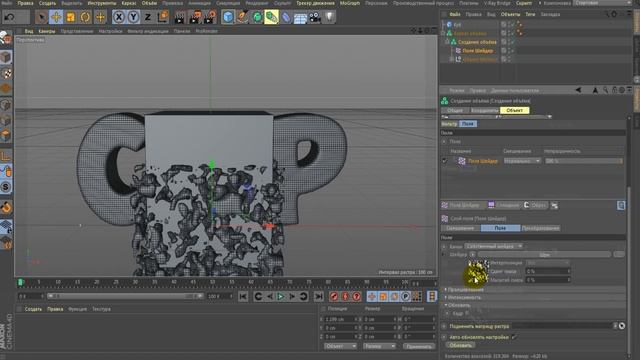The height and width of the screenshot is (360, 640).
Task: Click the record keyframe red button
Action: point(334,296)
